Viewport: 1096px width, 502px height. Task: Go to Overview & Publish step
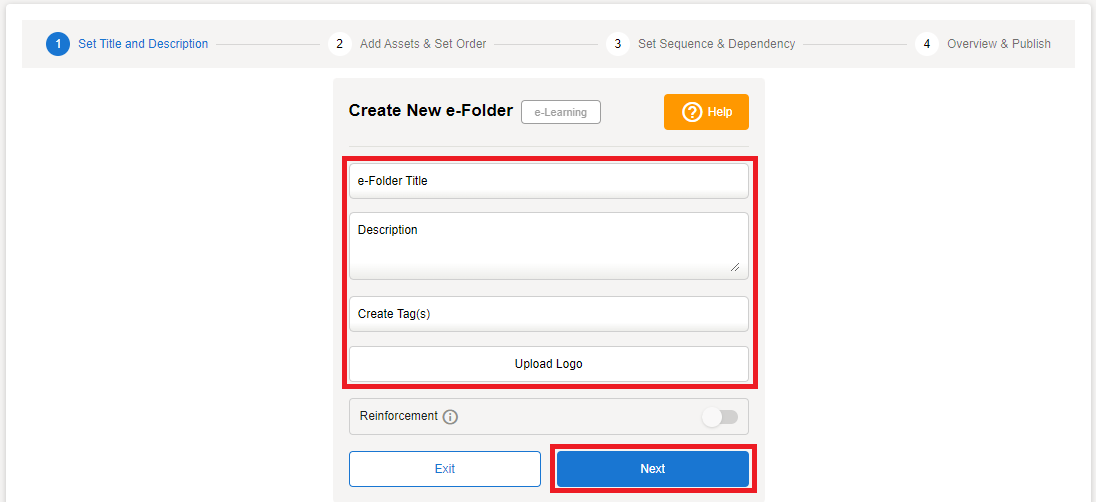tap(998, 44)
